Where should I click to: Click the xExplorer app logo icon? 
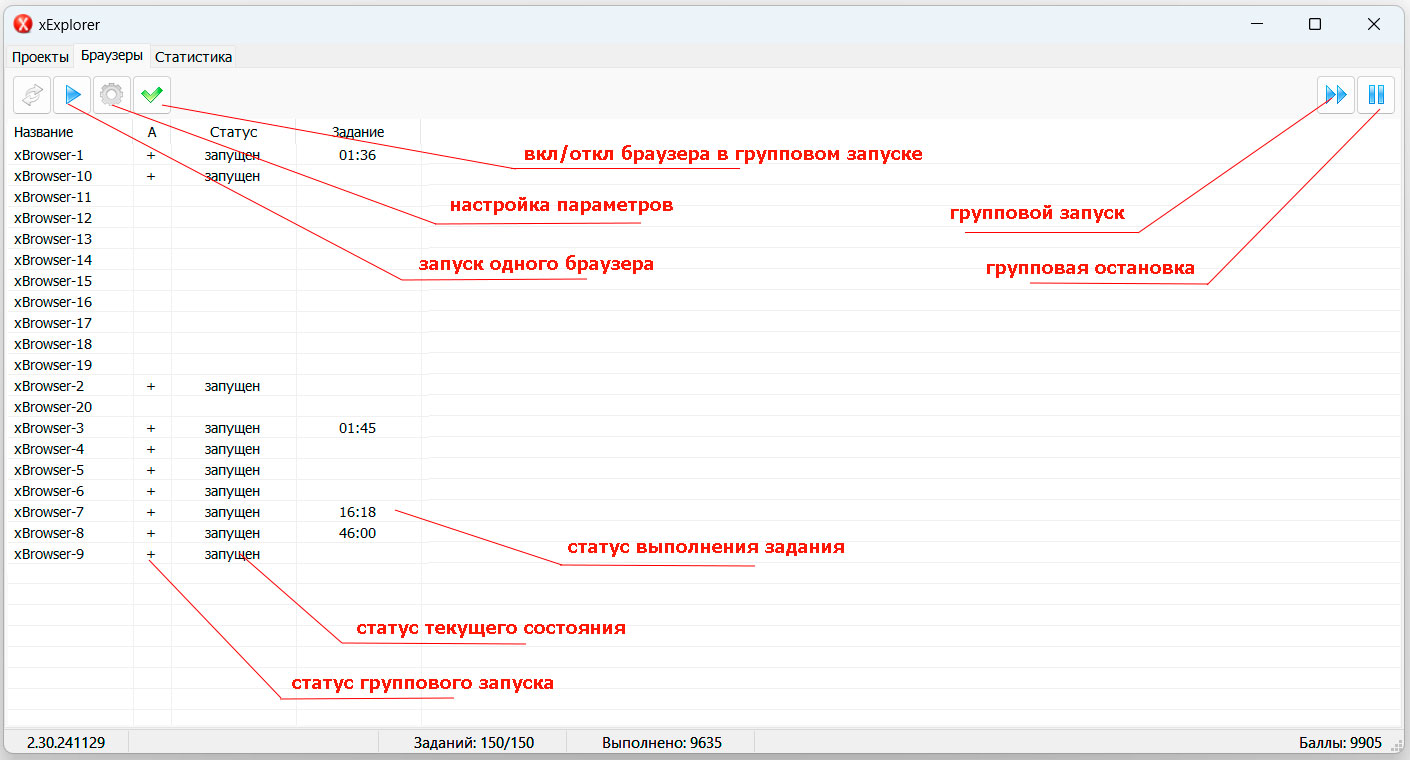[x=22, y=24]
